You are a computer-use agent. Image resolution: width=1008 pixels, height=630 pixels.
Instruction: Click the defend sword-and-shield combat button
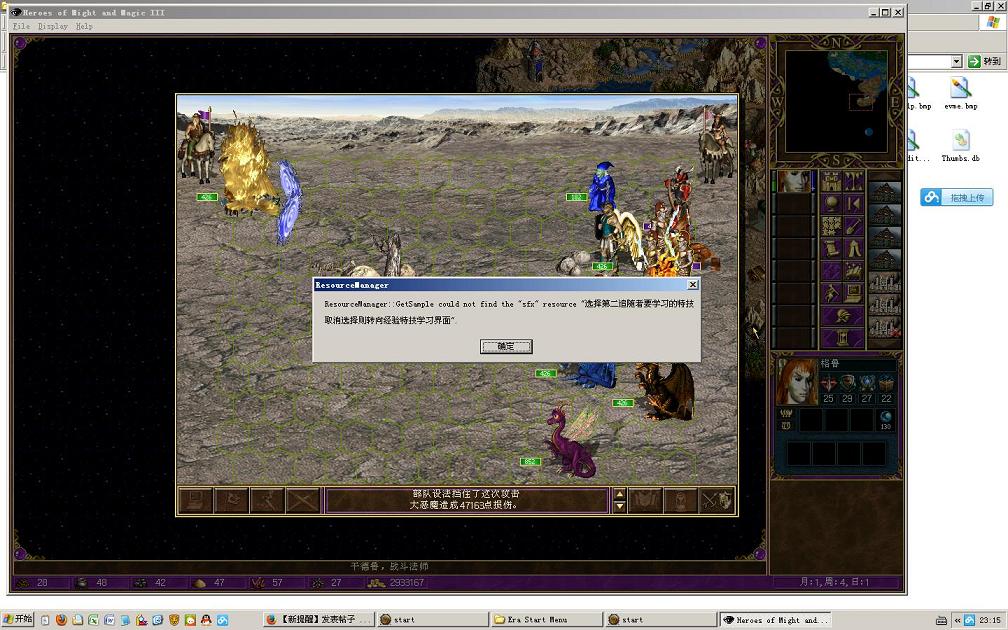point(717,501)
